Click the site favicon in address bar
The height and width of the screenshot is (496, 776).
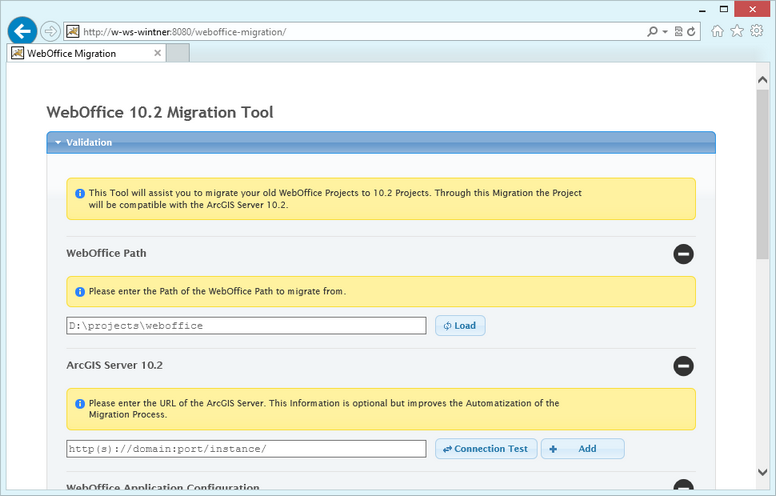point(73,32)
